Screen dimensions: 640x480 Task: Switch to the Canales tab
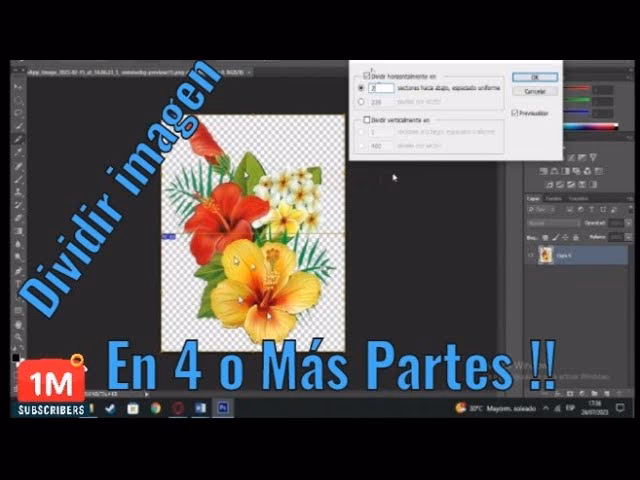point(554,198)
